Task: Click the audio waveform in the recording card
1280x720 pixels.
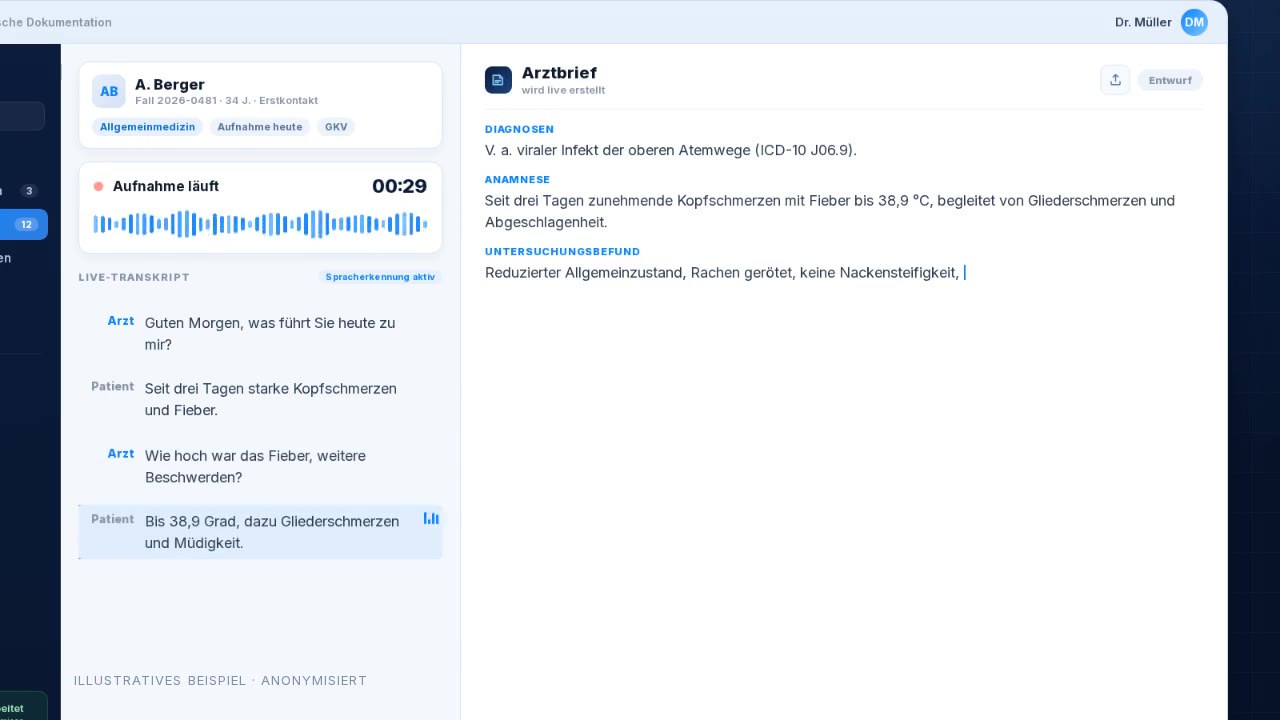Action: (260, 224)
